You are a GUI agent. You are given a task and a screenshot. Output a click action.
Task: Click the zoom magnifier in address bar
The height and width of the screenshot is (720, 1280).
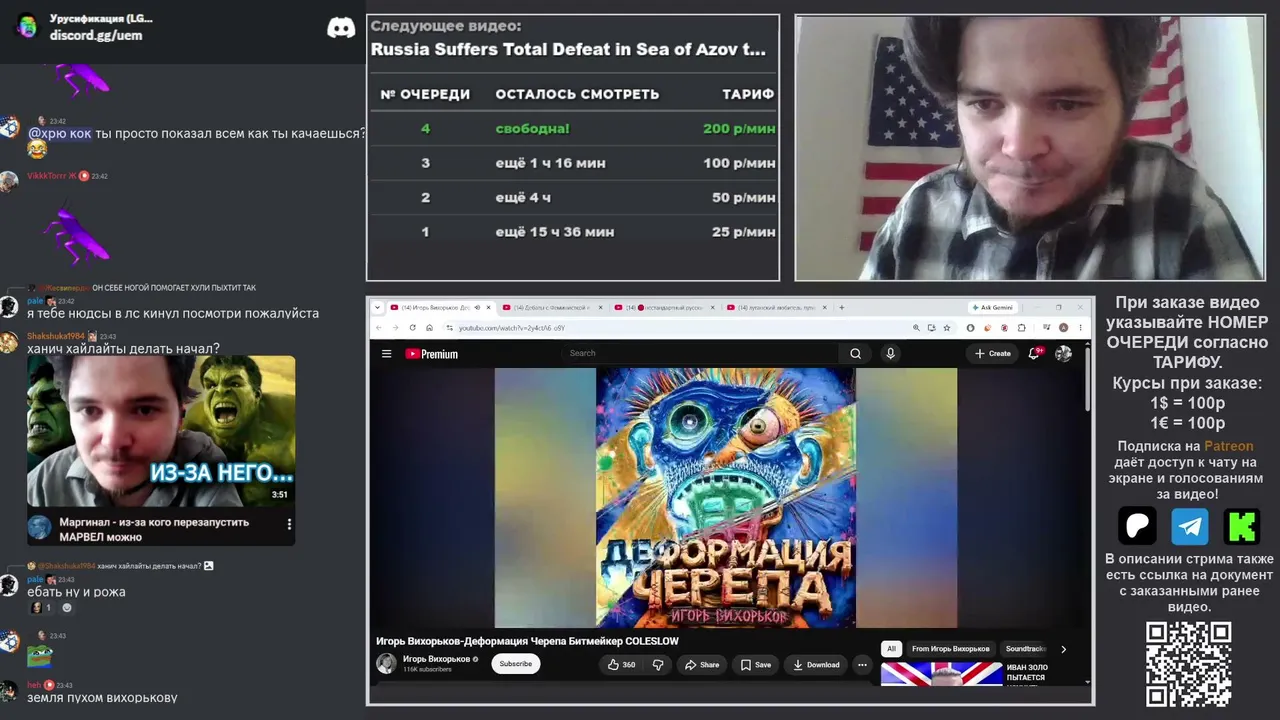coord(916,328)
